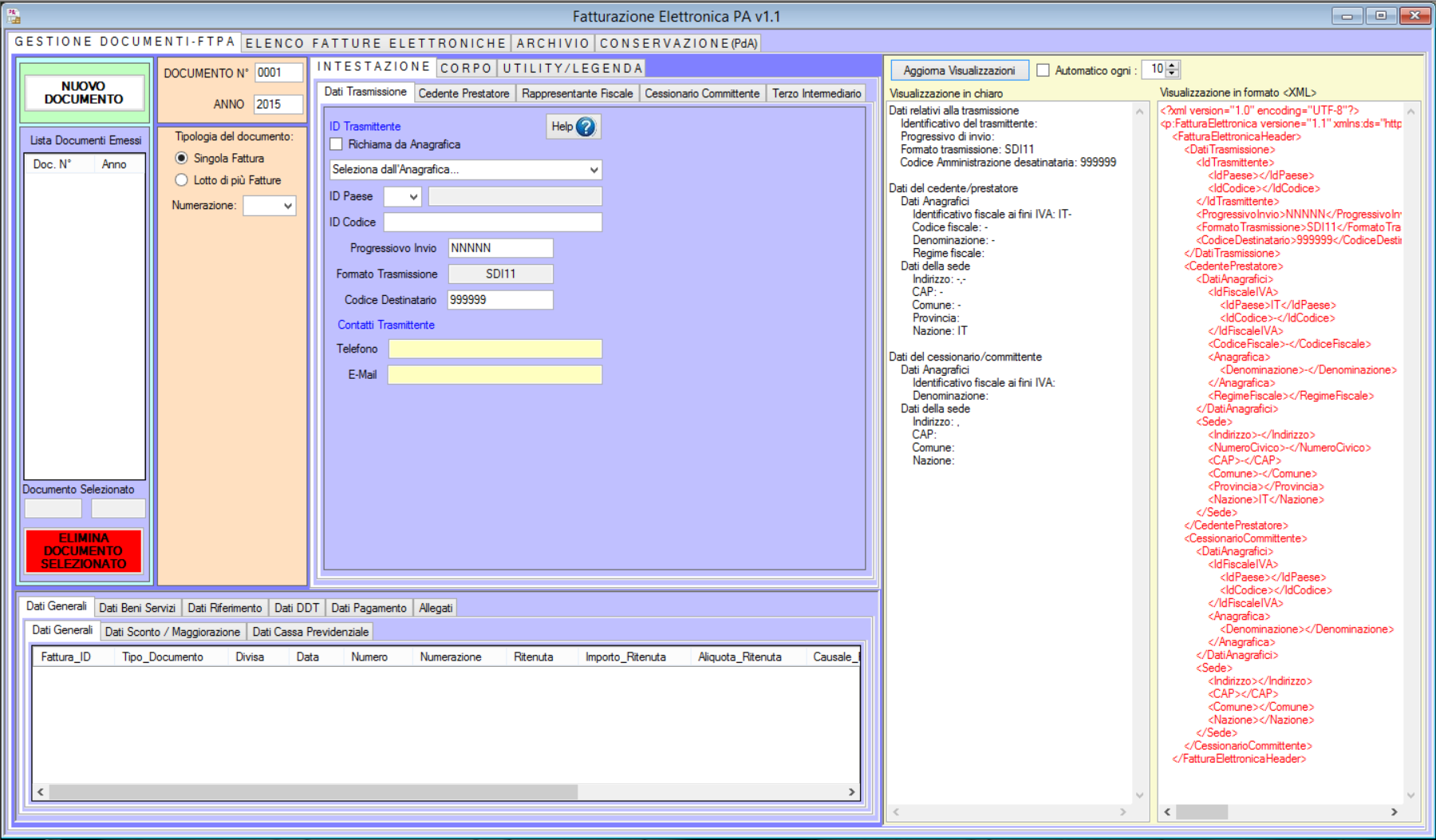1436x840 pixels.
Task: Click the Formato Trasmissione SDI11 field
Action: [x=500, y=274]
